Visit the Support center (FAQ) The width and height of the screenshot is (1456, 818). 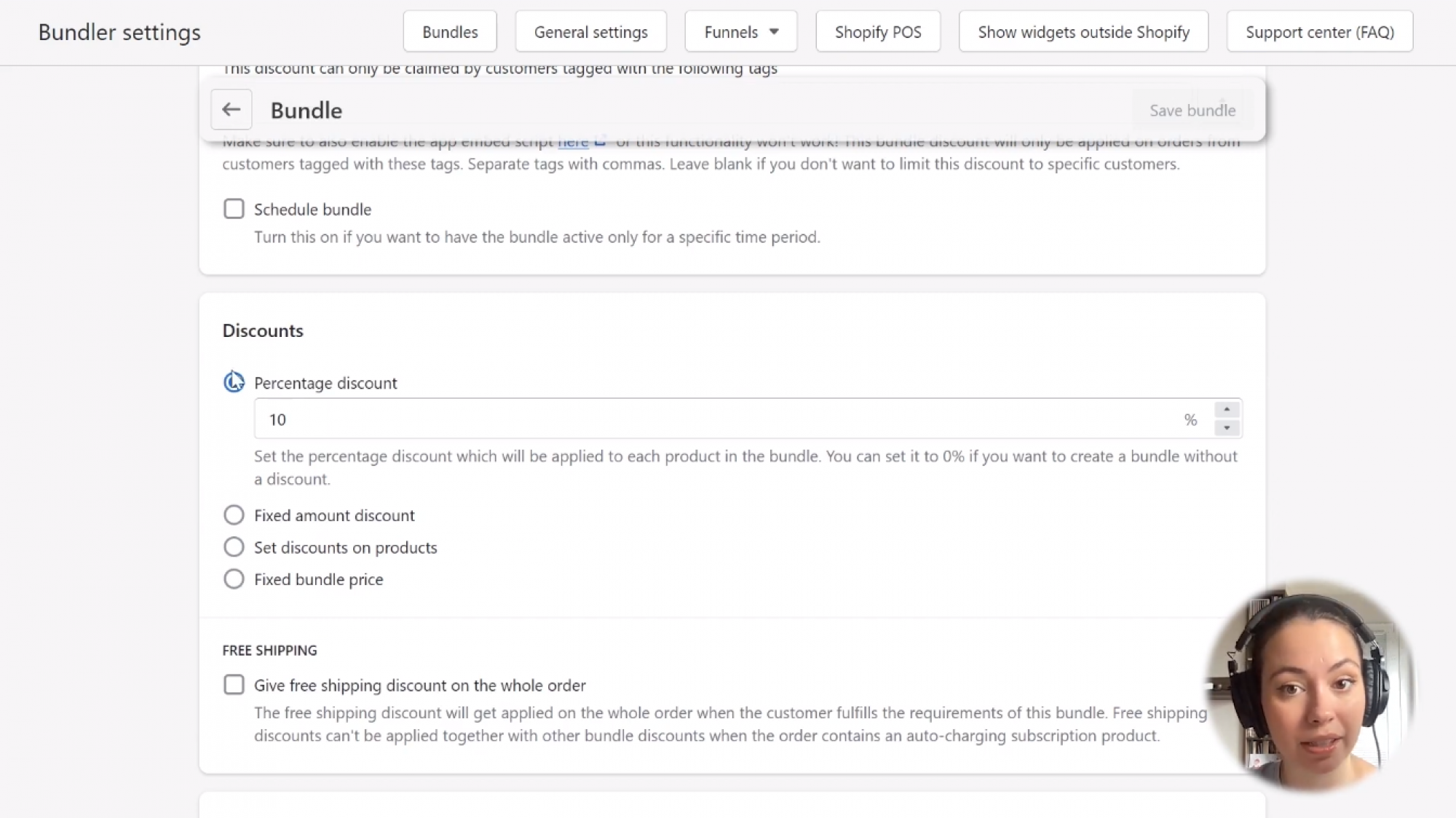[x=1319, y=31]
